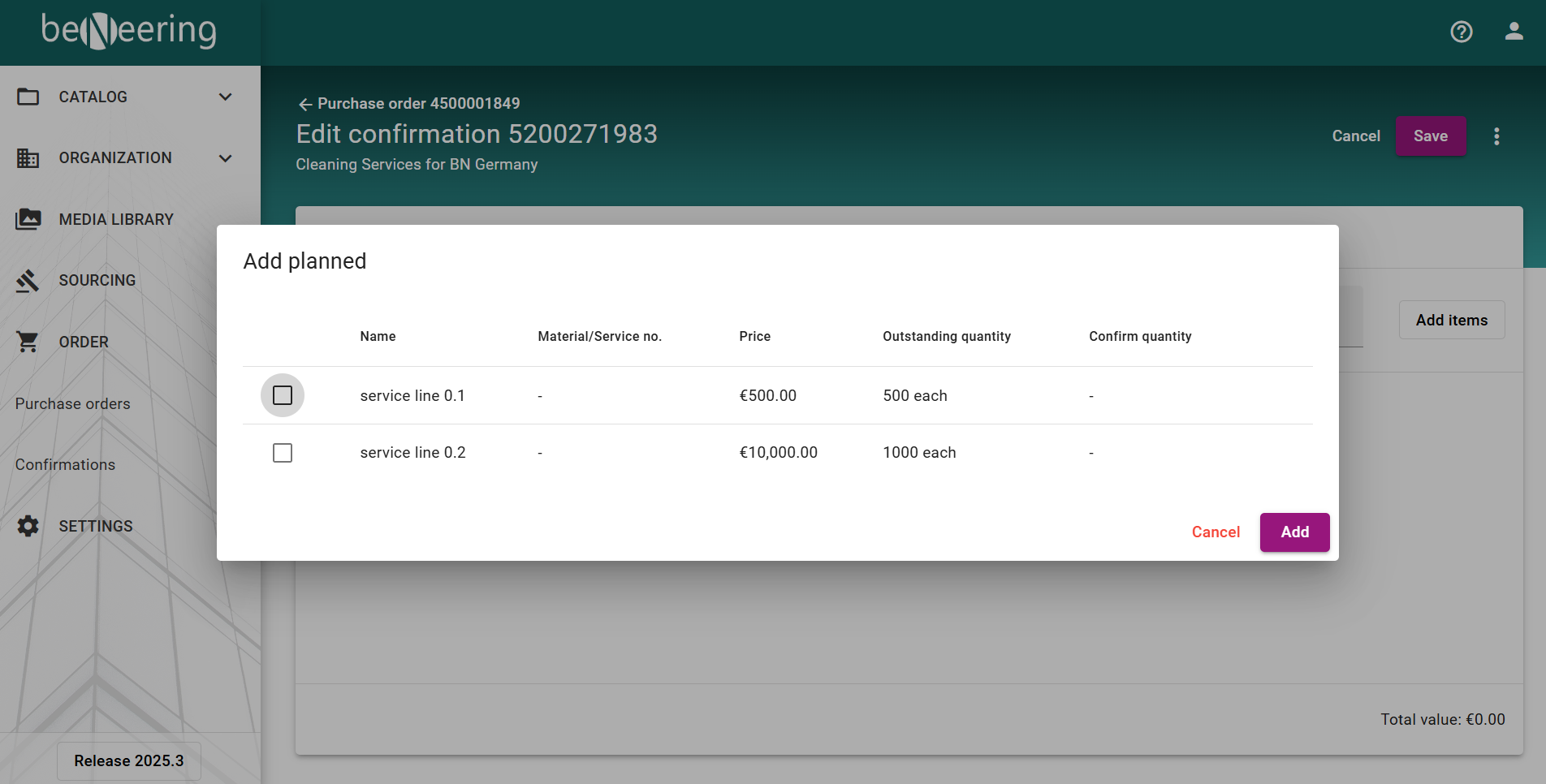Click the Release 2025.3 button
The image size is (1546, 784).
point(128,760)
